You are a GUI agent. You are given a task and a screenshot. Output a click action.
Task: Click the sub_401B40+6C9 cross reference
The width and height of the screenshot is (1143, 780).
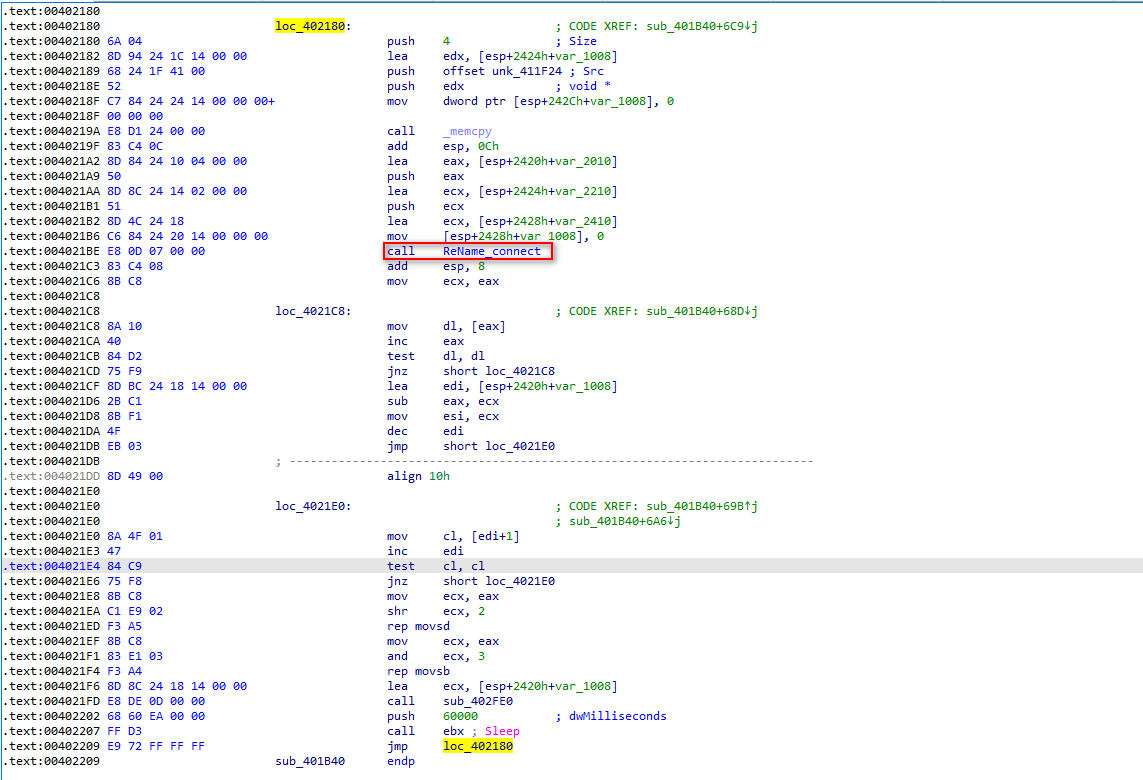click(x=697, y=26)
